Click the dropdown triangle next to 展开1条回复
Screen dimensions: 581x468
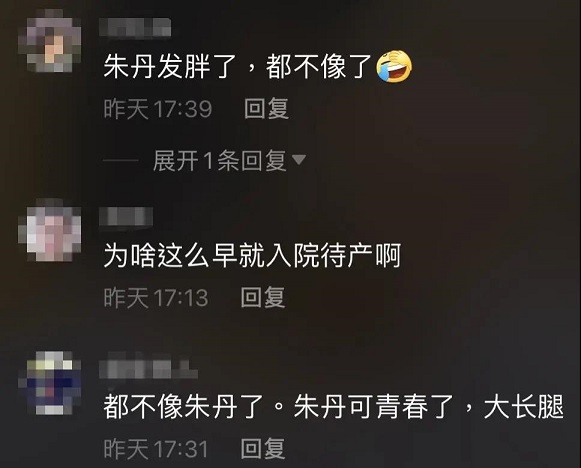[299, 160]
